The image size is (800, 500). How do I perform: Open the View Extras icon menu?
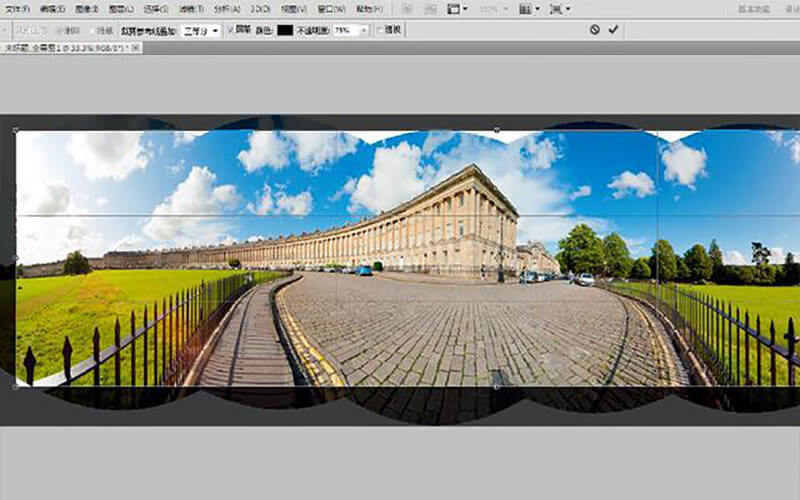click(x=456, y=8)
